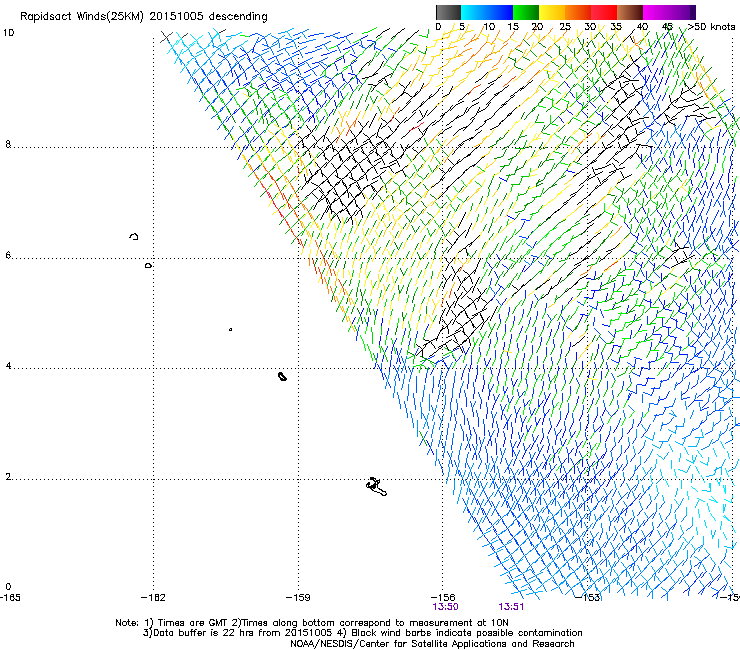Pick the orange 25-30 knots legend swatch
The width and height of the screenshot is (740, 650).
tap(578, 12)
